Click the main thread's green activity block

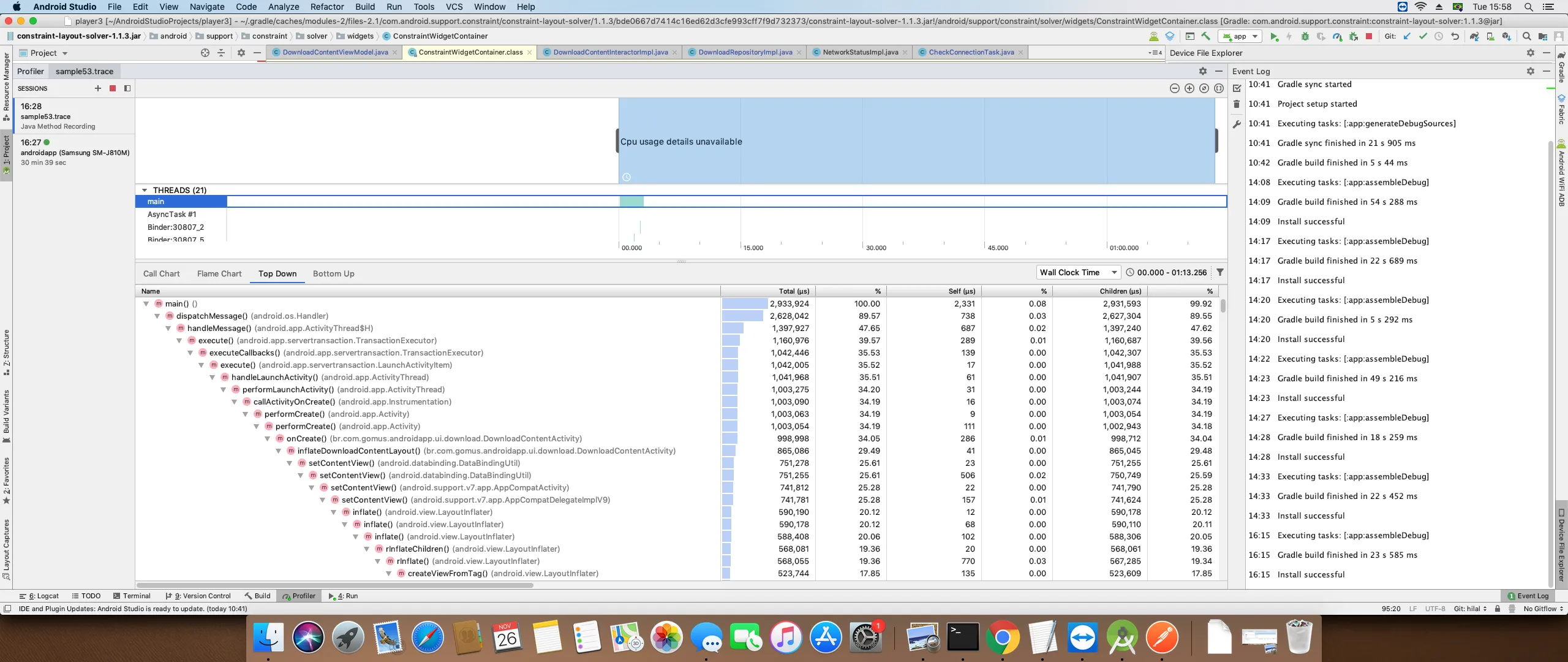631,202
